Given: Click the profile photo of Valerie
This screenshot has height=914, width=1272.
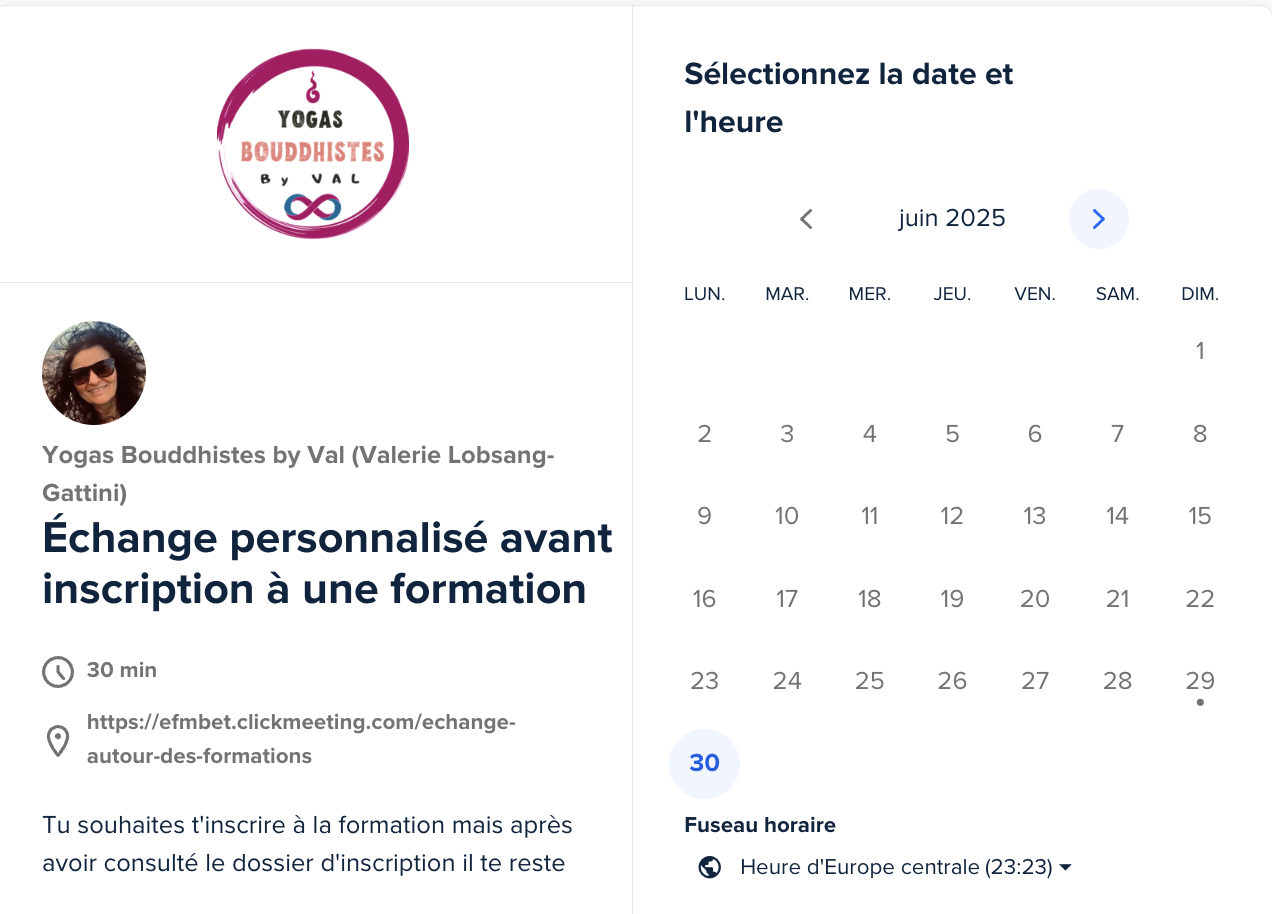Looking at the screenshot, I should coord(93,373).
